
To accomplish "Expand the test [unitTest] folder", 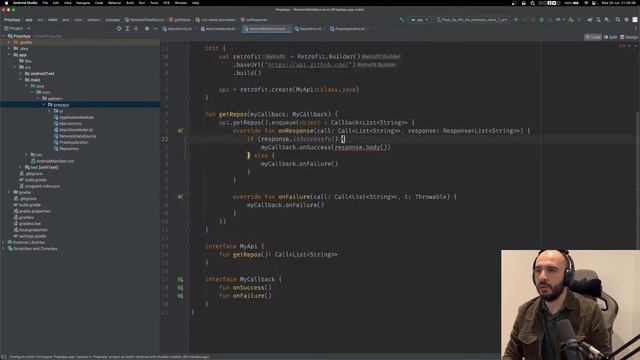I will tap(21, 167).
